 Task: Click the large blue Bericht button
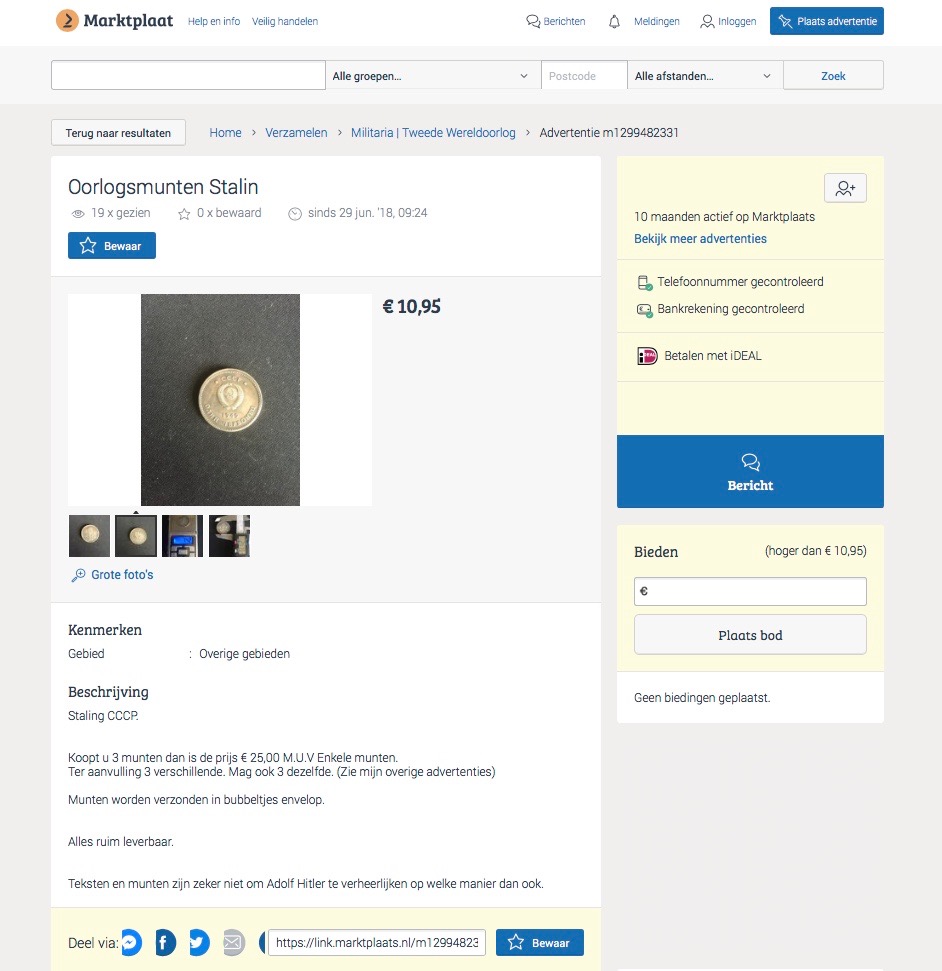750,471
